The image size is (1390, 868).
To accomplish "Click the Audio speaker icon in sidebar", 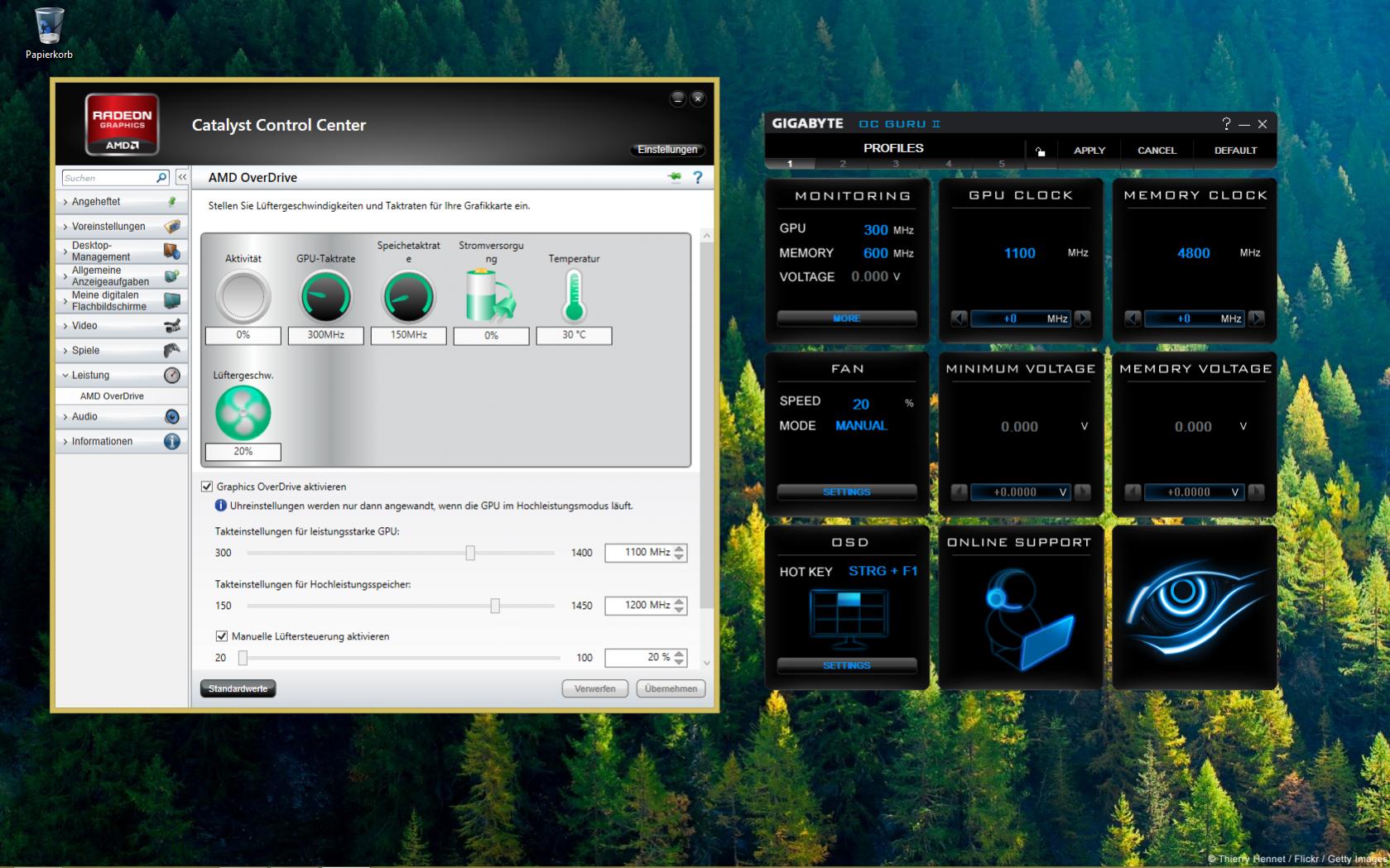I will point(172,417).
